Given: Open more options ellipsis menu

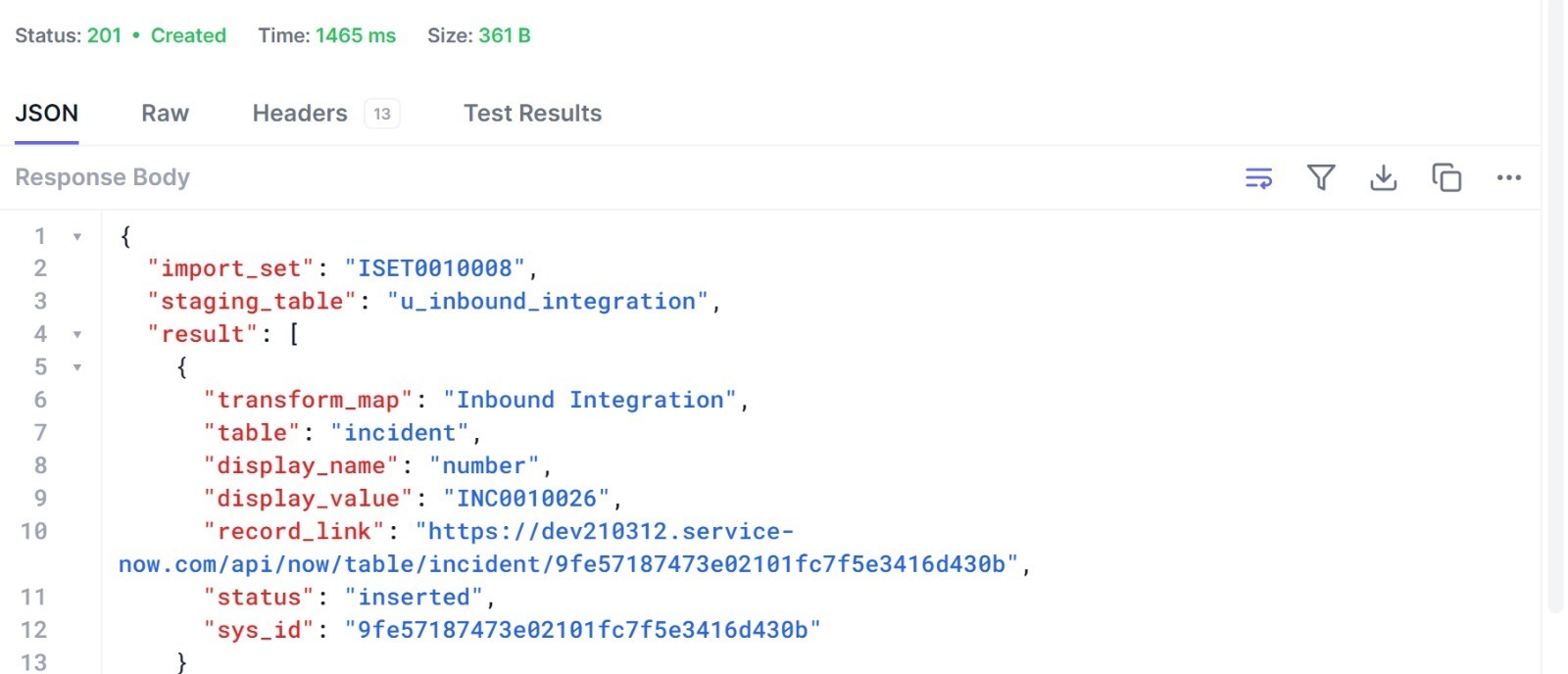Looking at the screenshot, I should pyautogui.click(x=1508, y=178).
